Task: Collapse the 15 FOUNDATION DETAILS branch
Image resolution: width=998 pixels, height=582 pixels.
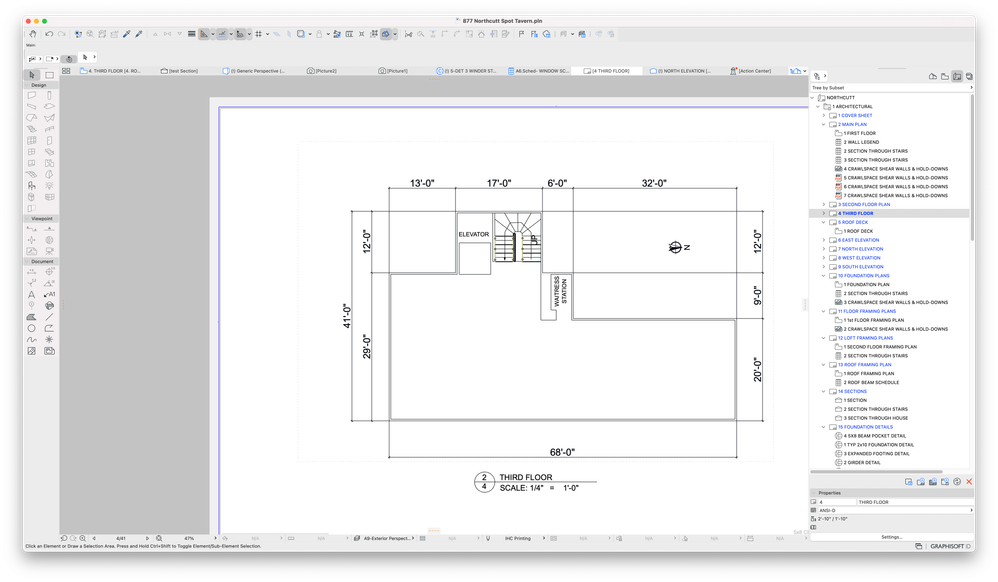Action: (823, 426)
